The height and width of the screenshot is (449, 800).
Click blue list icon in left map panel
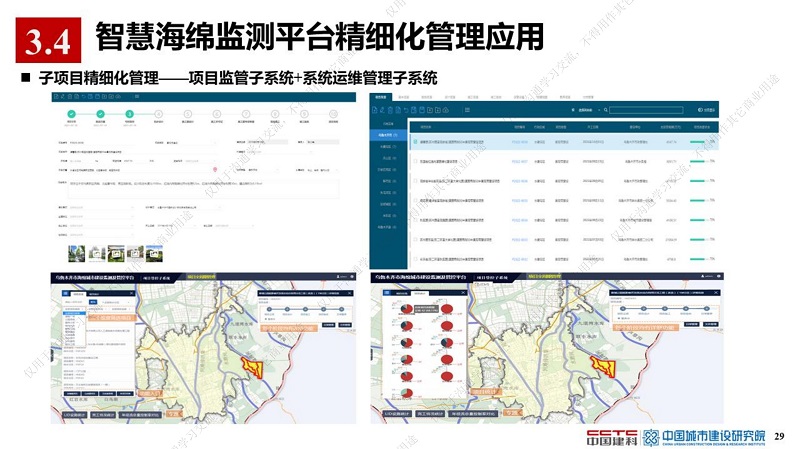click(65, 293)
